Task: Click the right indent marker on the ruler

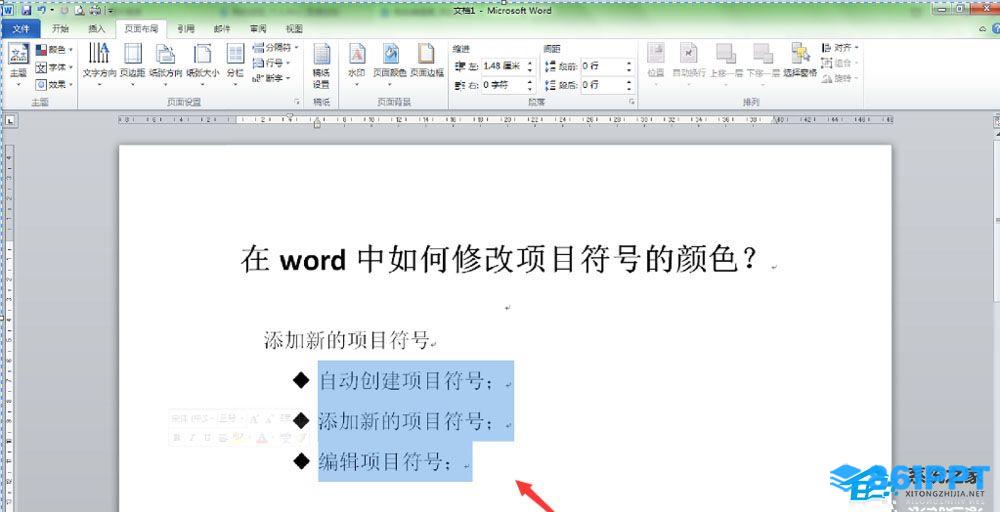Action: pyautogui.click(x=776, y=121)
